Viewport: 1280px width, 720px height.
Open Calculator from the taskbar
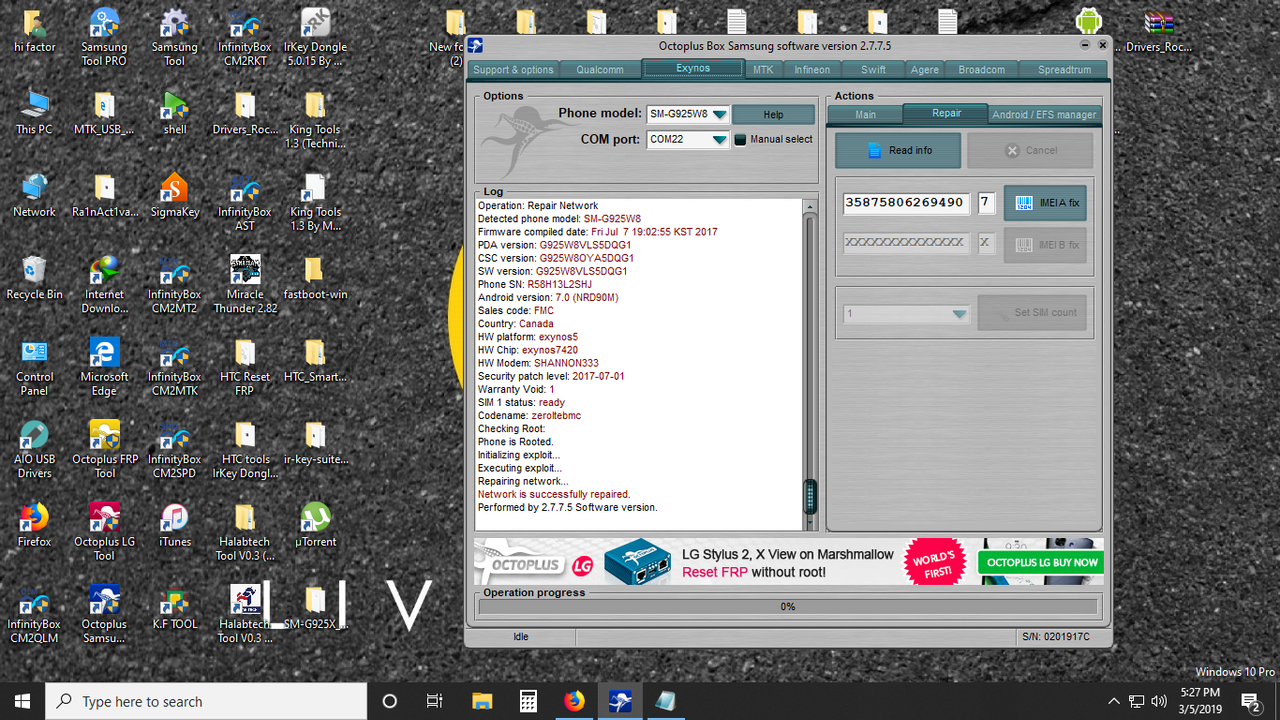point(528,701)
